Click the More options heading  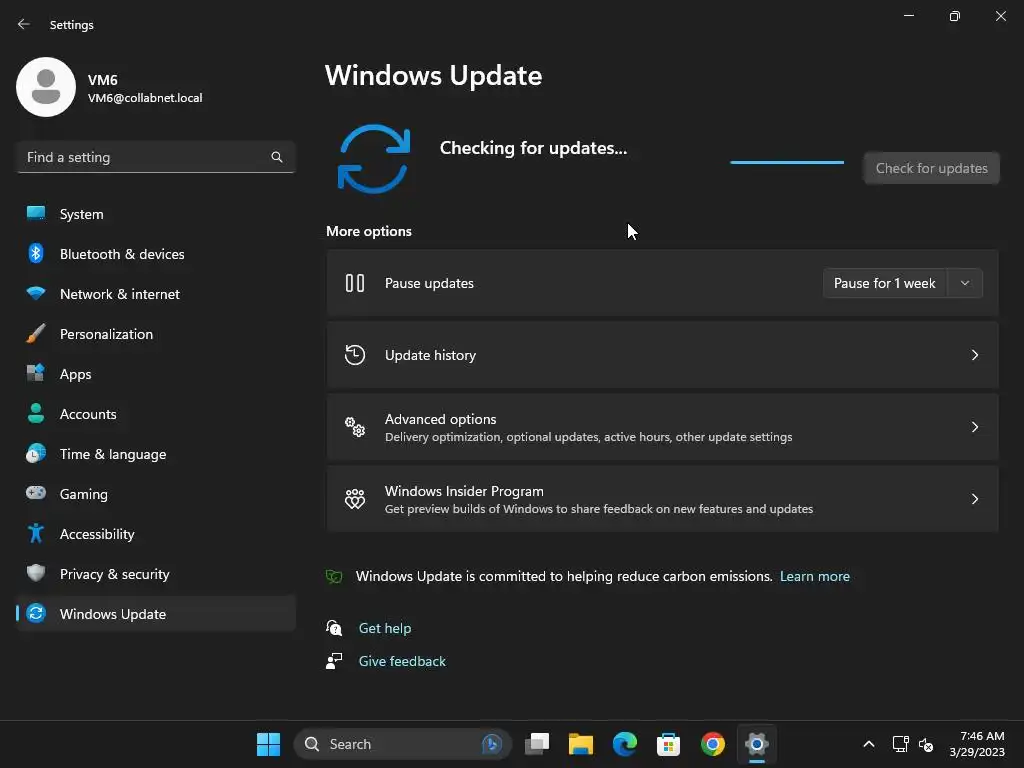tap(369, 231)
